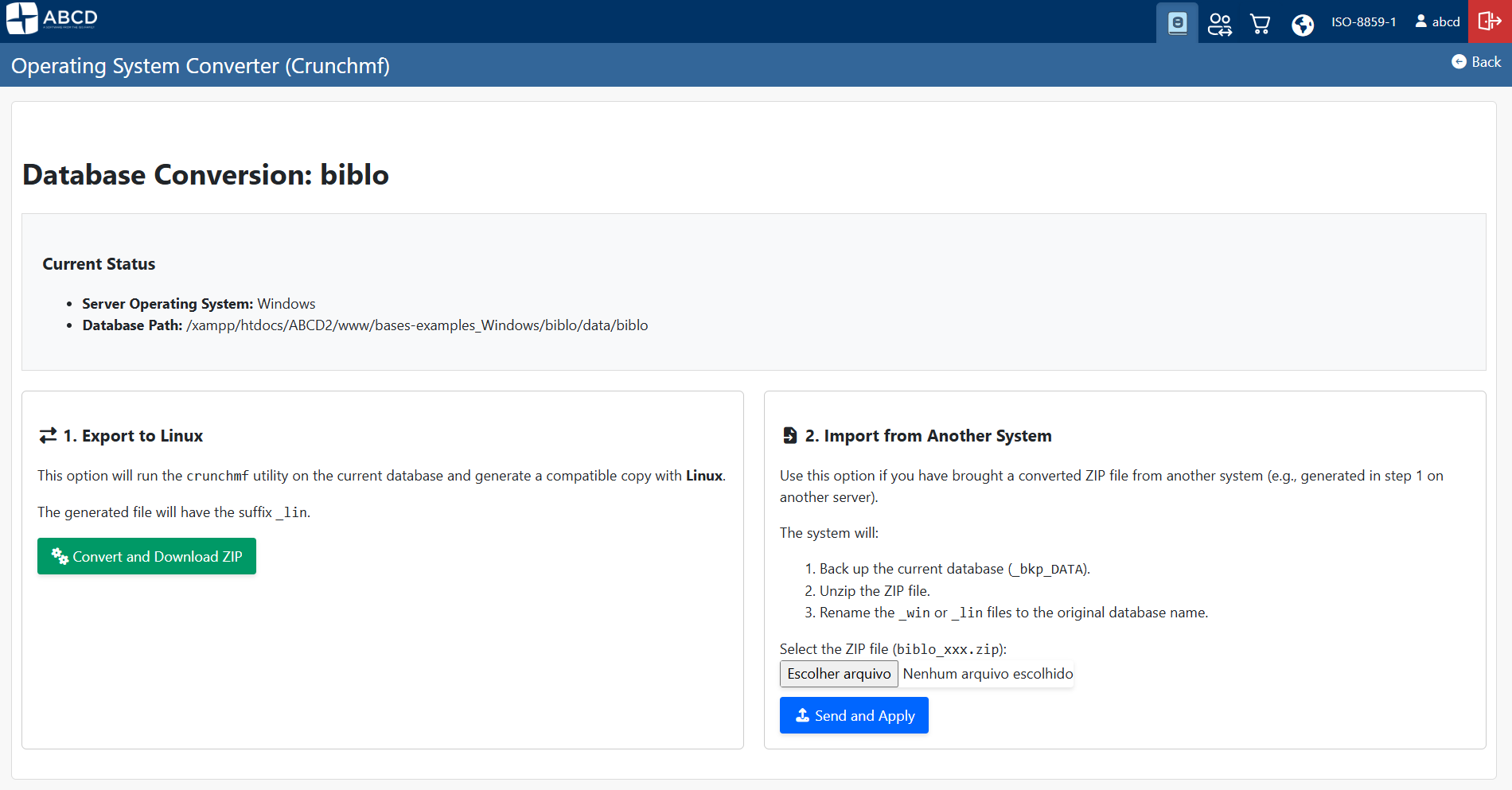Image resolution: width=1512 pixels, height=790 pixels.
Task: Click the document icon beside Import from Another System
Action: (789, 434)
